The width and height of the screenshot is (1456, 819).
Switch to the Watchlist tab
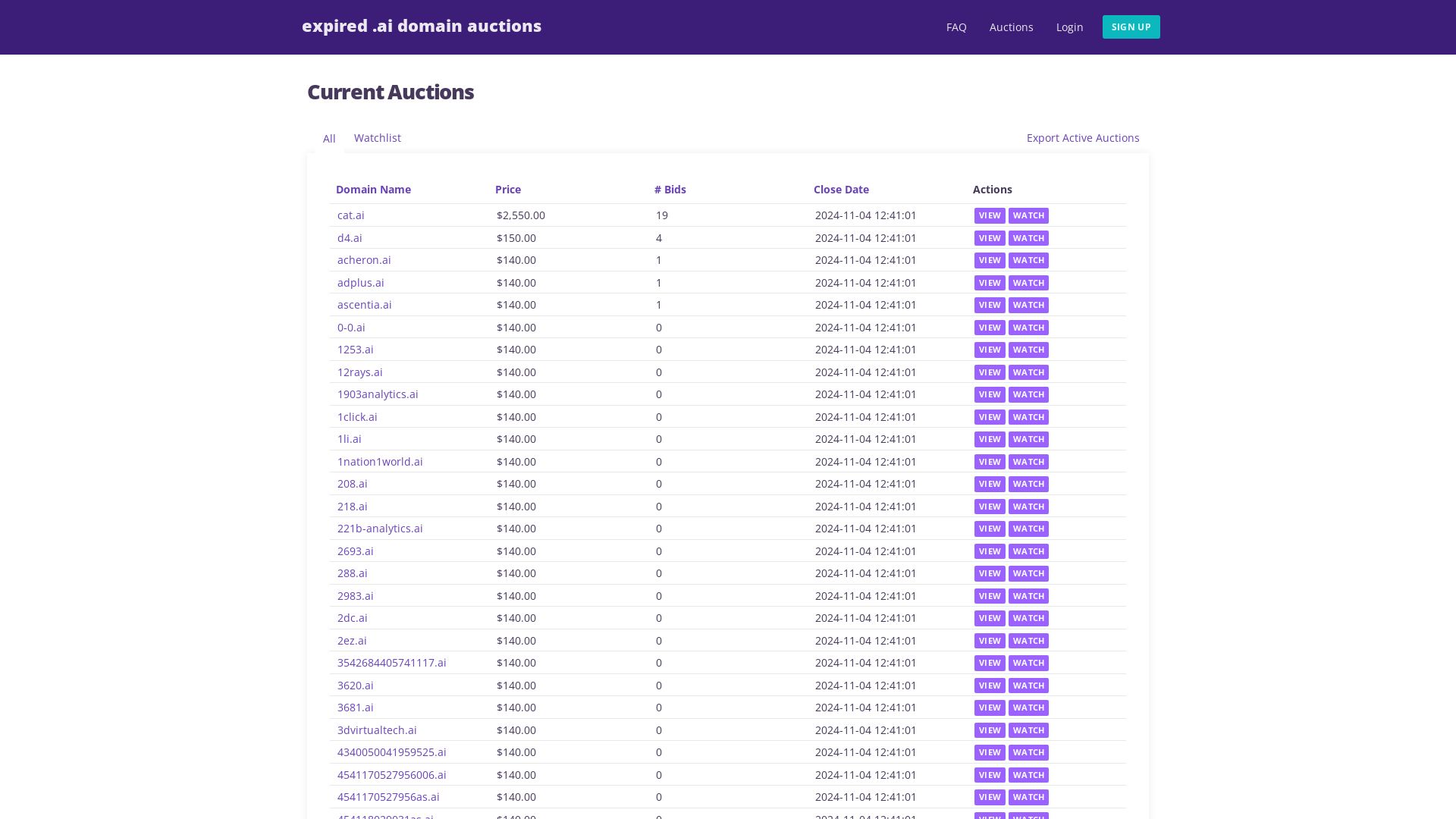point(377,138)
